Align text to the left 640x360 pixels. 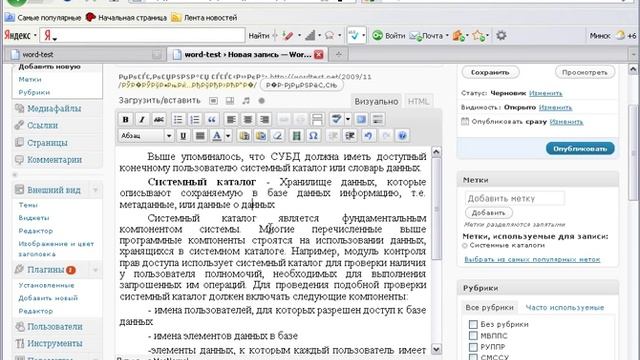tap(231, 119)
